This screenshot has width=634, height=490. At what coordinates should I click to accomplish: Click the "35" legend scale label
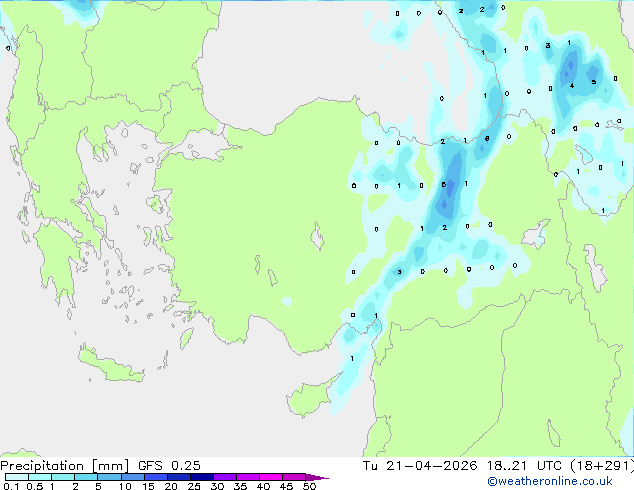pos(240,486)
